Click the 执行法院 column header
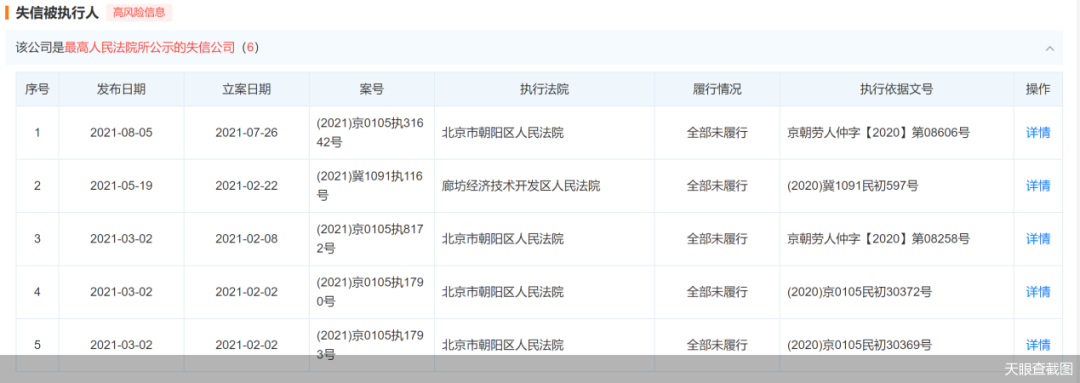Image resolution: width=1080 pixels, height=383 pixels. pyautogui.click(x=544, y=90)
